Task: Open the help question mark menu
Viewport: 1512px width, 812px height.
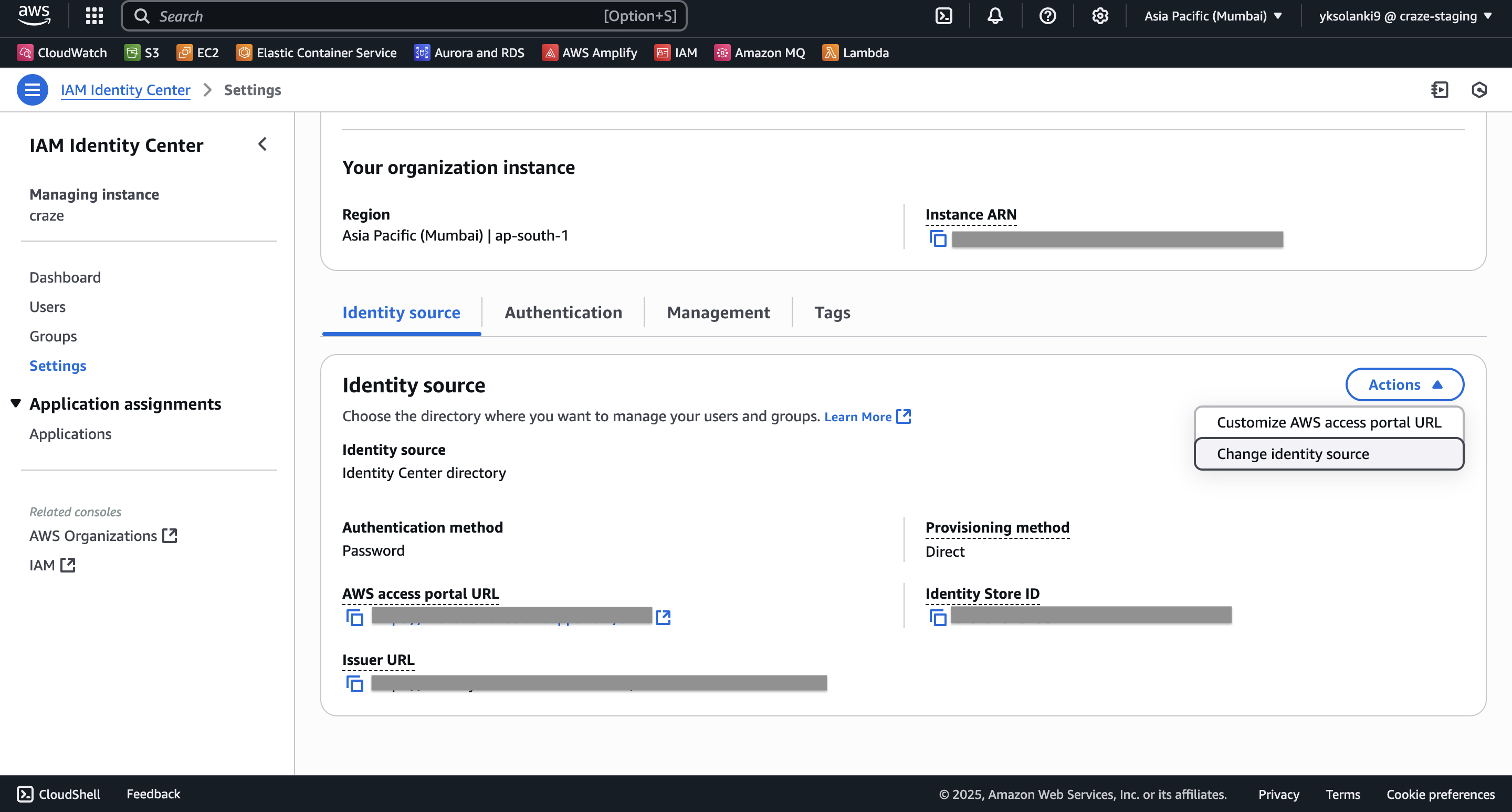Action: coord(1047,16)
